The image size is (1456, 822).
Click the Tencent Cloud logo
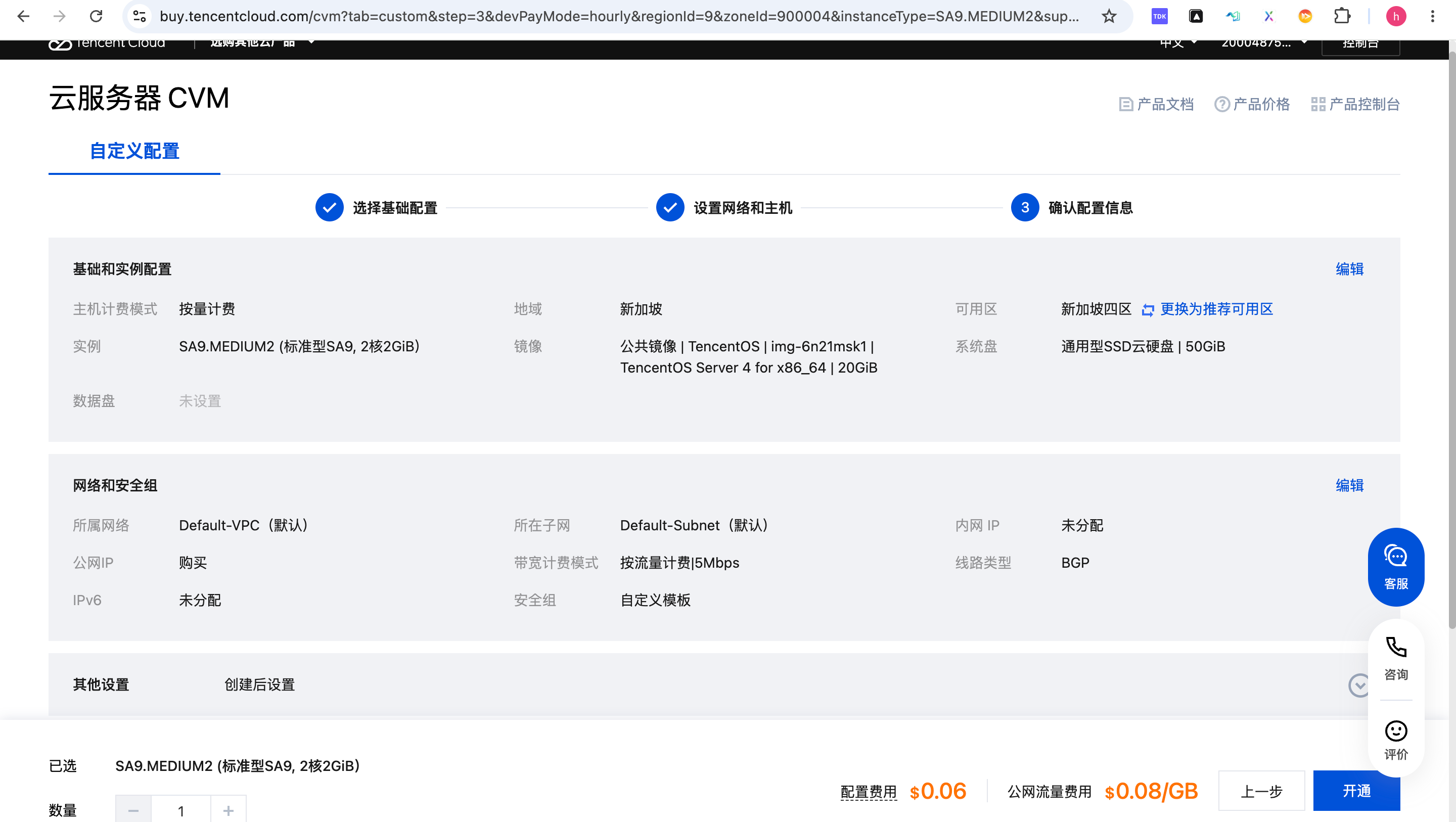tap(107, 43)
